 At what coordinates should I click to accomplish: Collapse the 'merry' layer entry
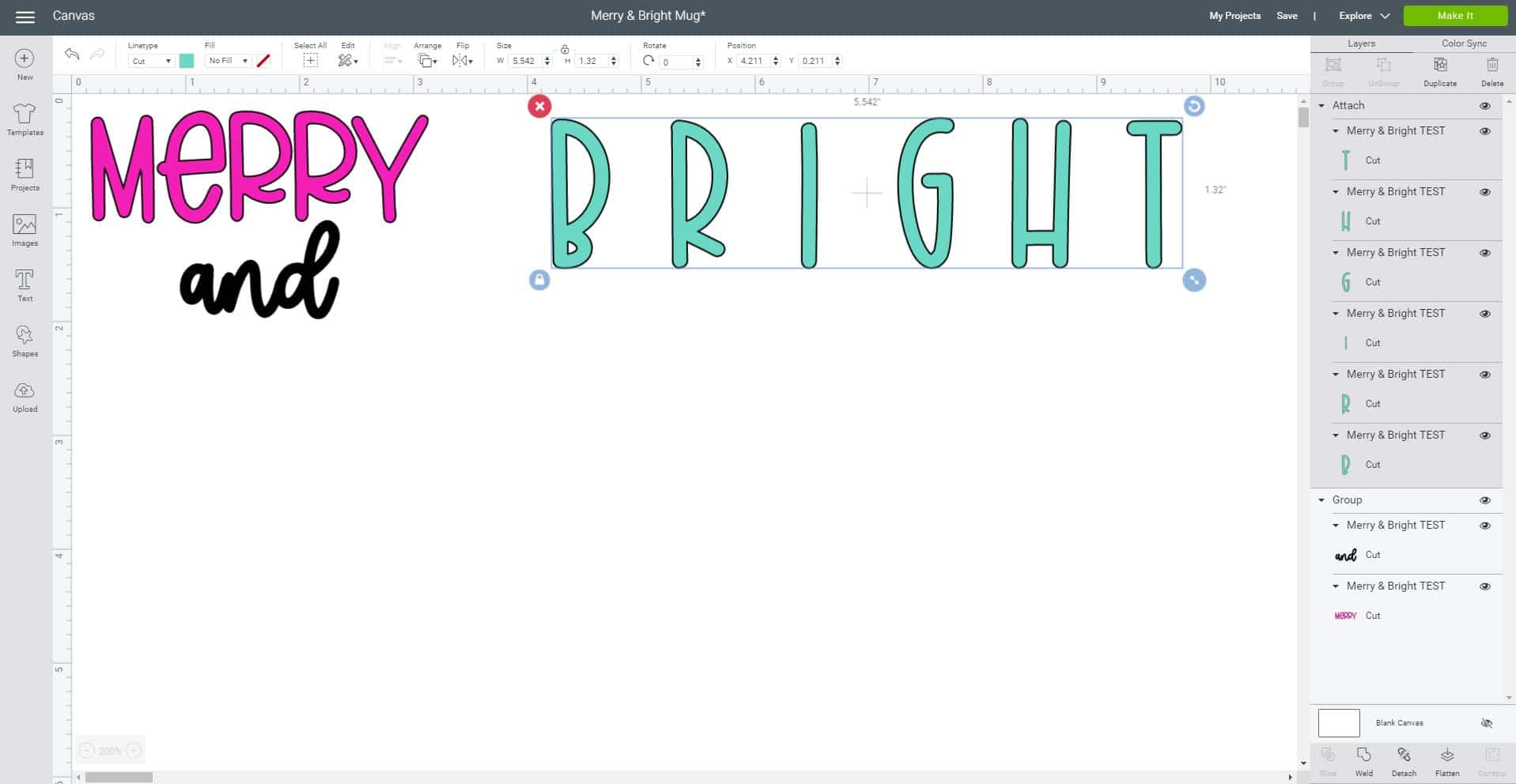coord(1336,586)
